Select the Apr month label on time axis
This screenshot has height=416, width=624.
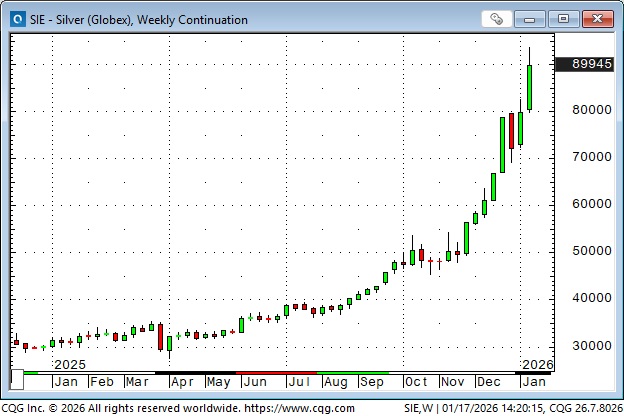183,382
